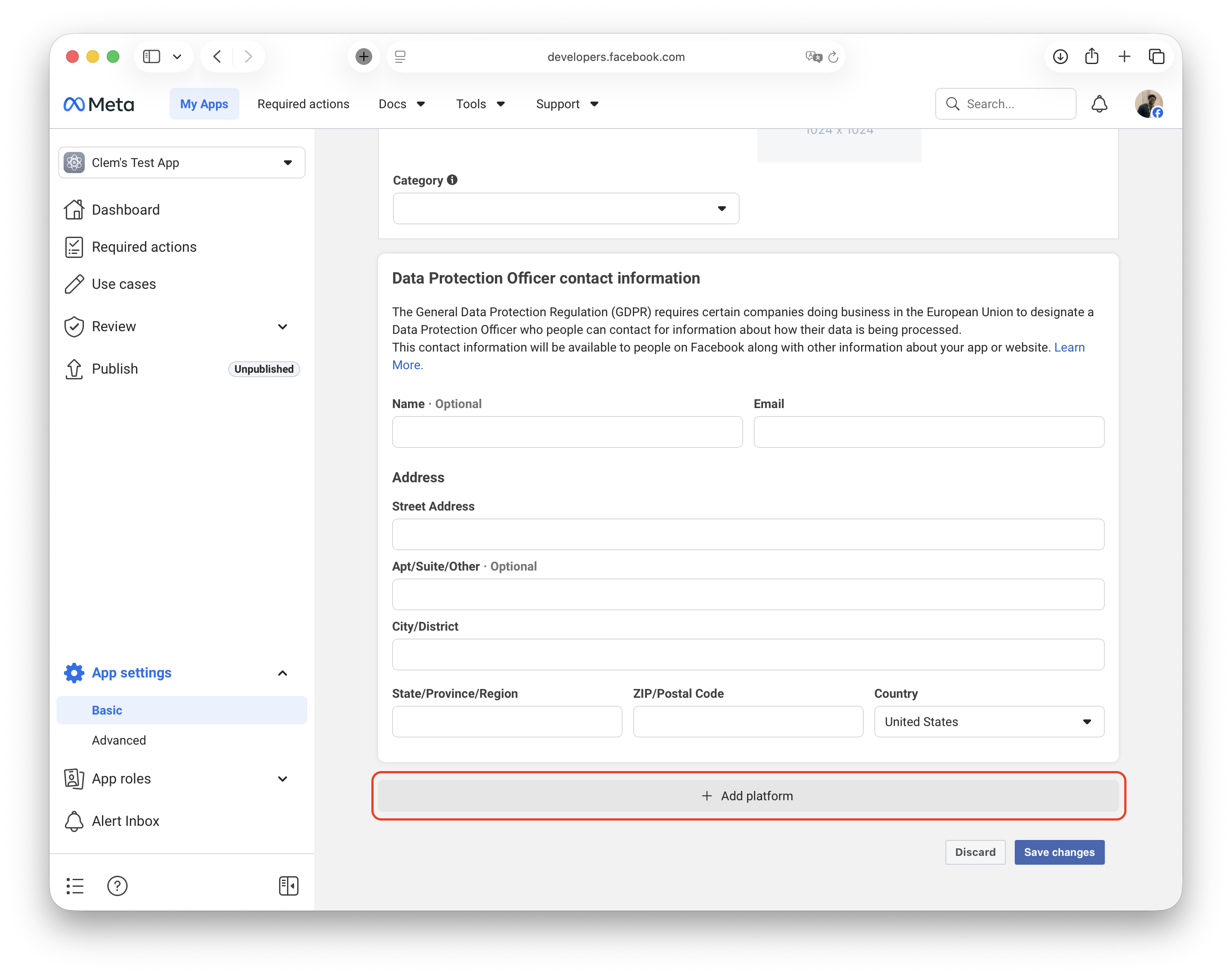
Task: Click the Email input field
Action: [929, 432]
